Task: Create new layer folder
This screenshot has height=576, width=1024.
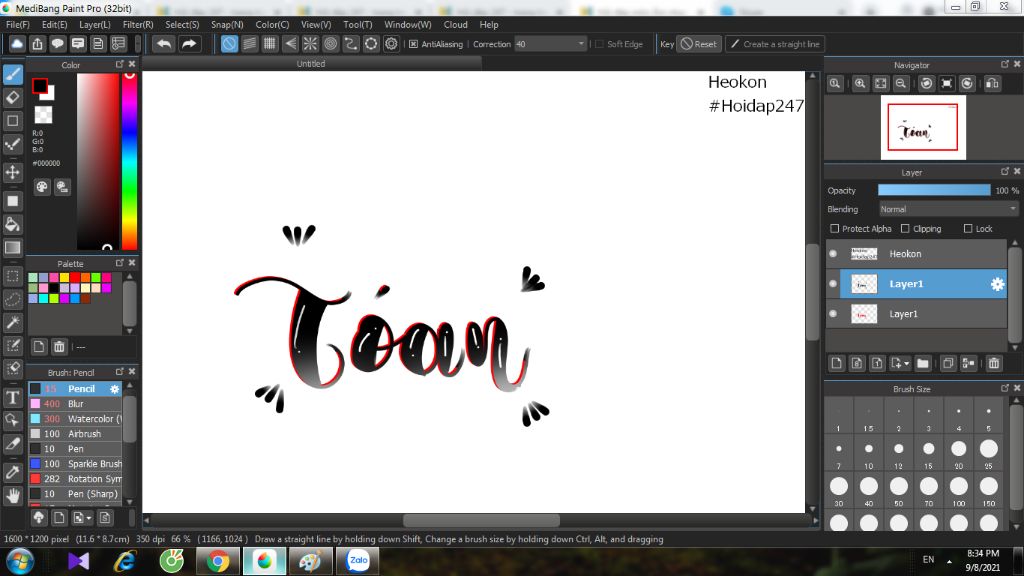Action: pos(923,363)
